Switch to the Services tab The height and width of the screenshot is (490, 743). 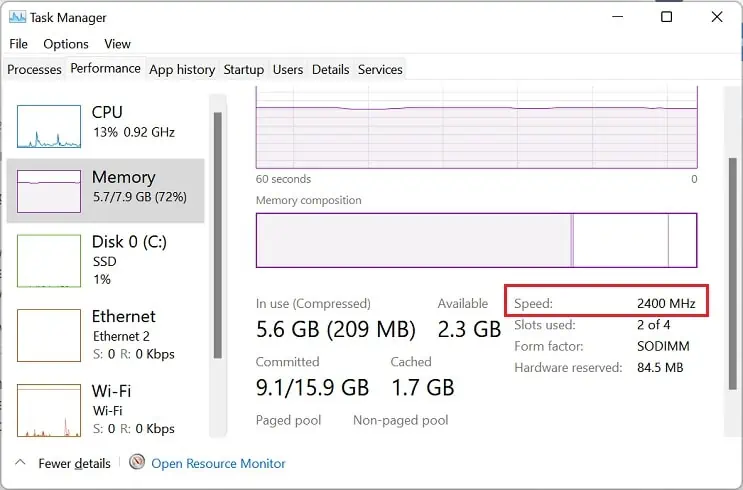tap(380, 70)
